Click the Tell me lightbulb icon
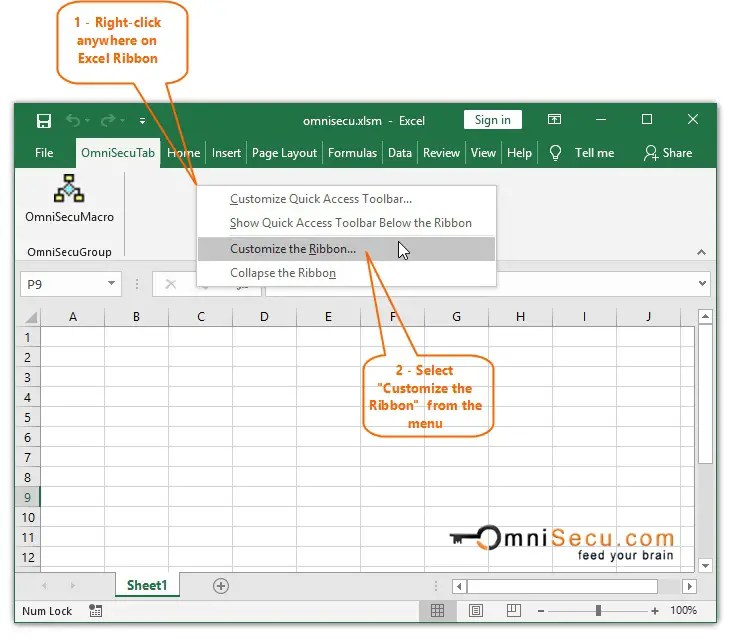738x639 pixels. click(555, 153)
